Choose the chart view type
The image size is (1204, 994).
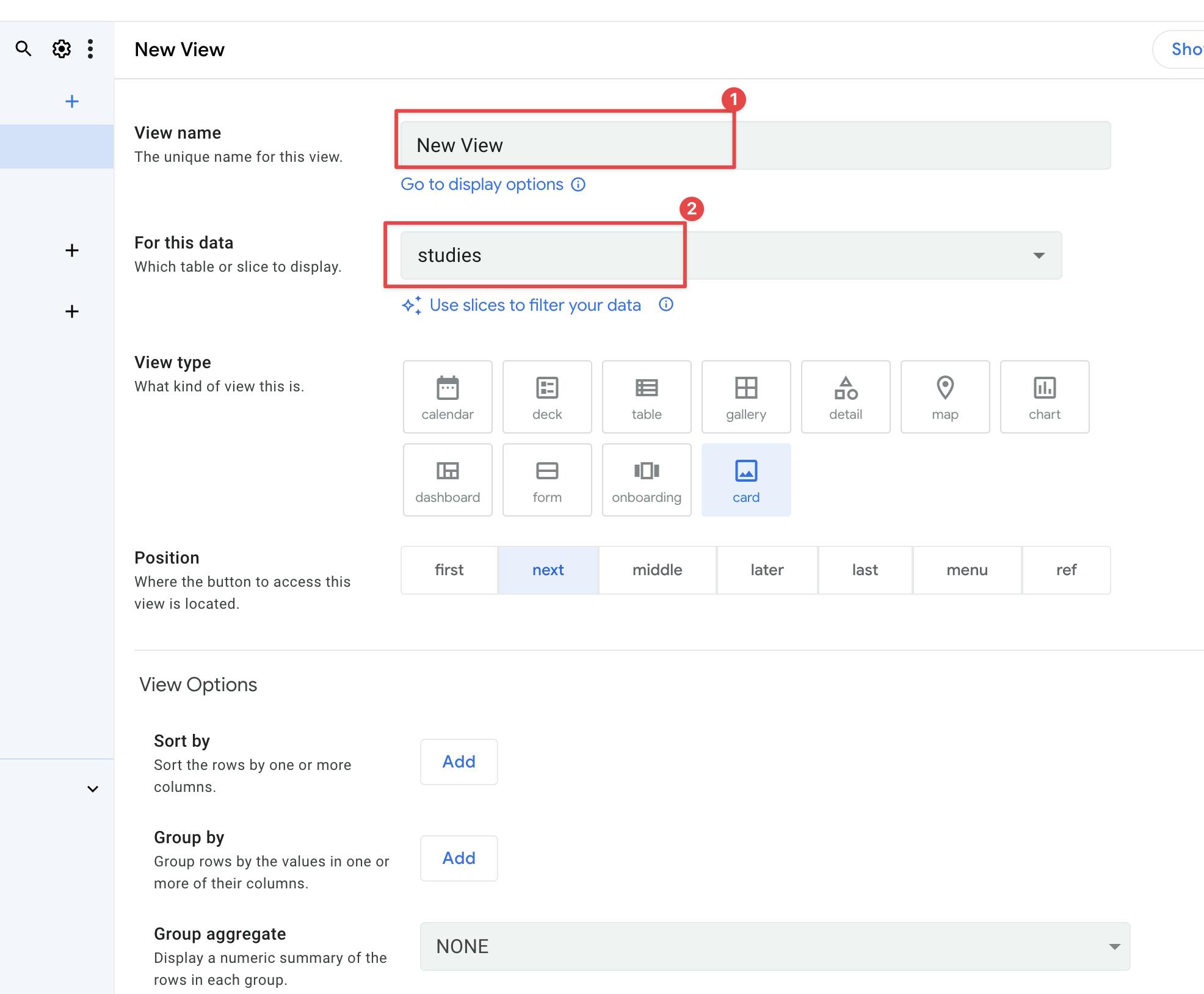[1045, 397]
